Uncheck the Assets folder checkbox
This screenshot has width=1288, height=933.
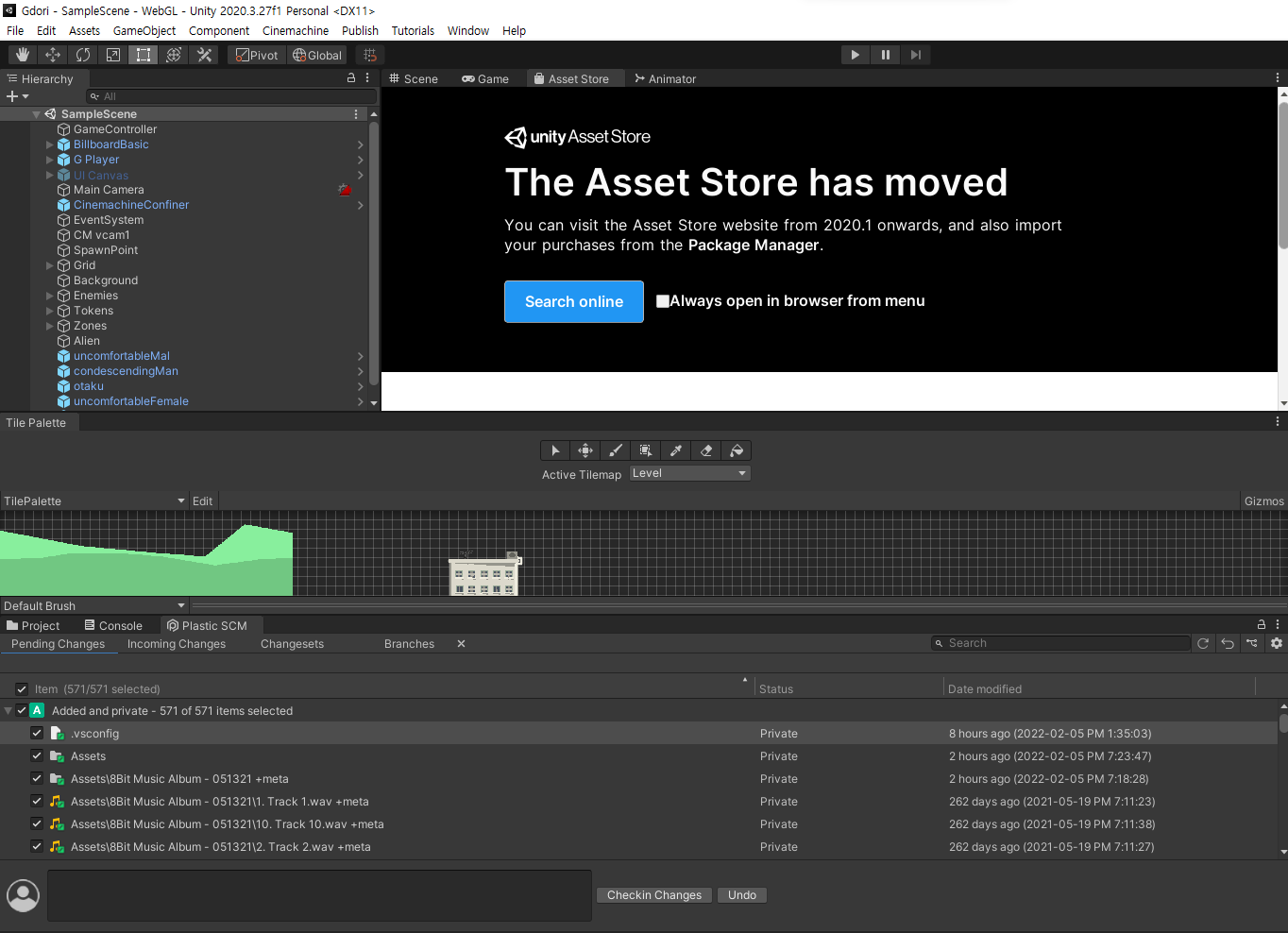coord(37,755)
